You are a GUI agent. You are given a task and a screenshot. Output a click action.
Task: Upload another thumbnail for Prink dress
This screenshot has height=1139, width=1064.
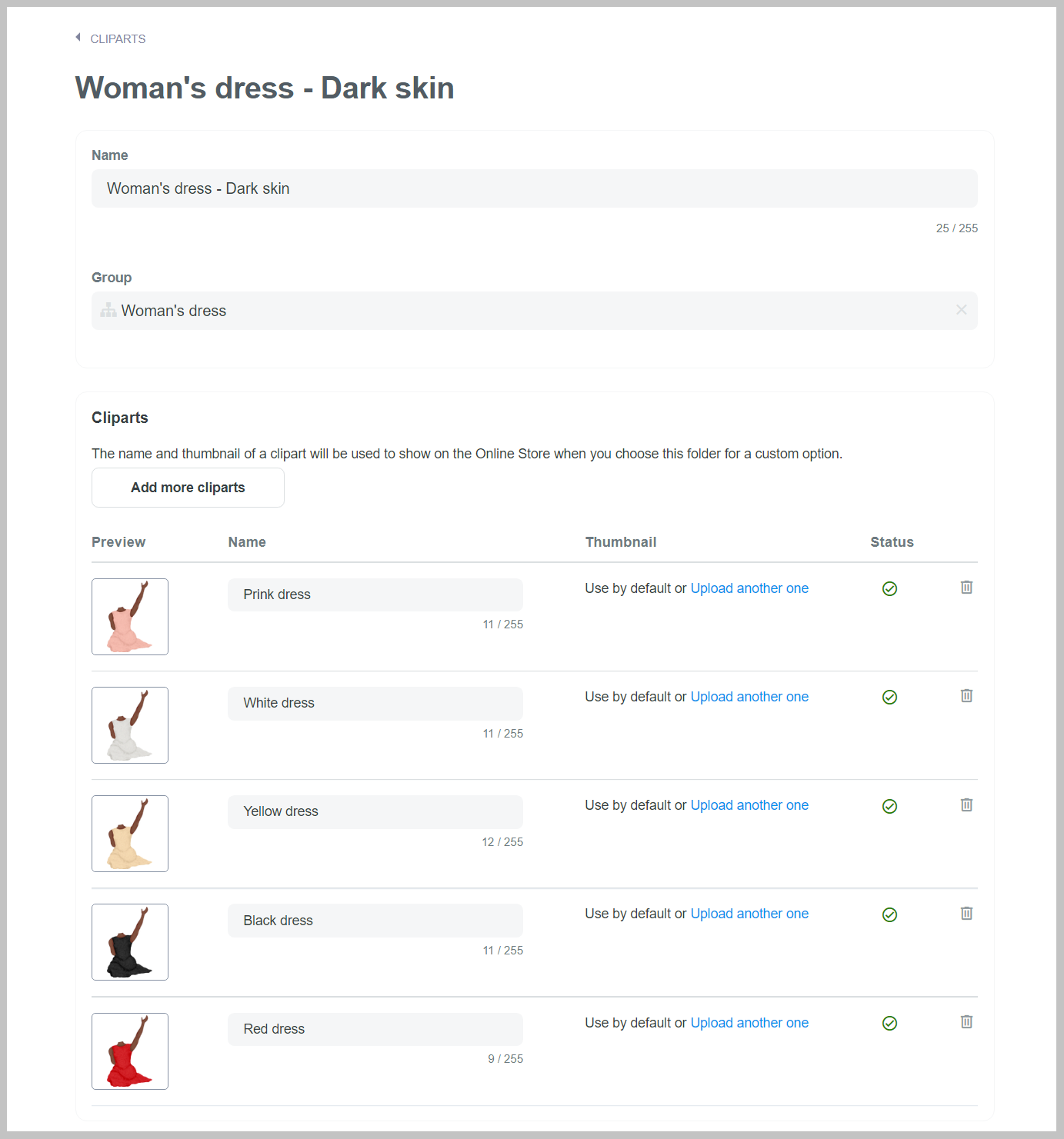tap(749, 588)
